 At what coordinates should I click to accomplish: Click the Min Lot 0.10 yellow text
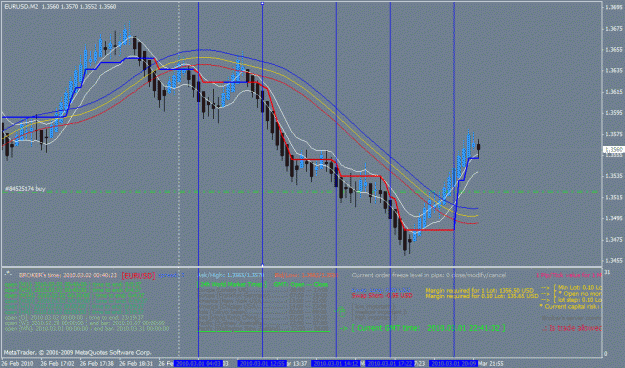pyautogui.click(x=580, y=287)
